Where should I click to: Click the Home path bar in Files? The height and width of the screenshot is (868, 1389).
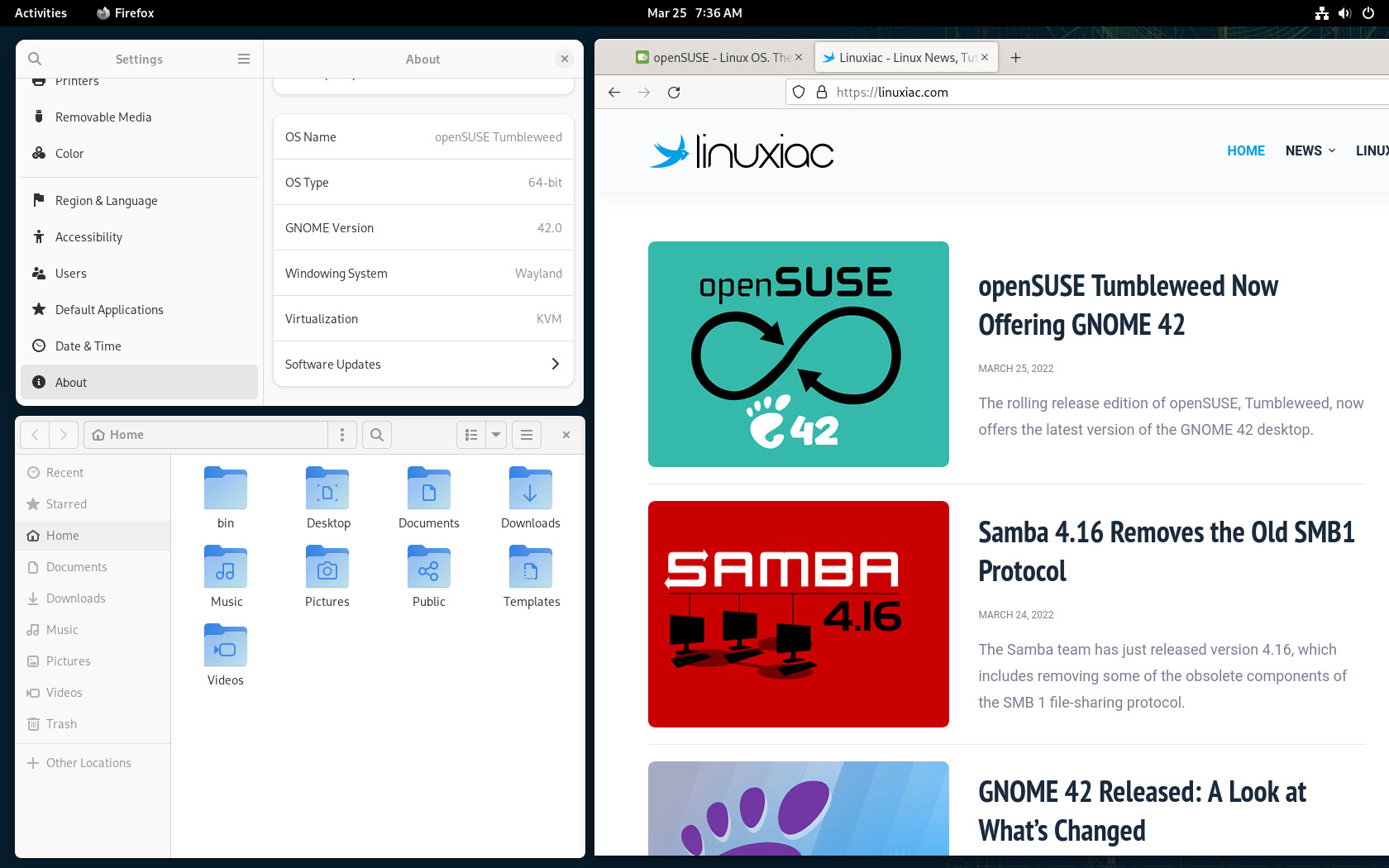[x=206, y=435]
